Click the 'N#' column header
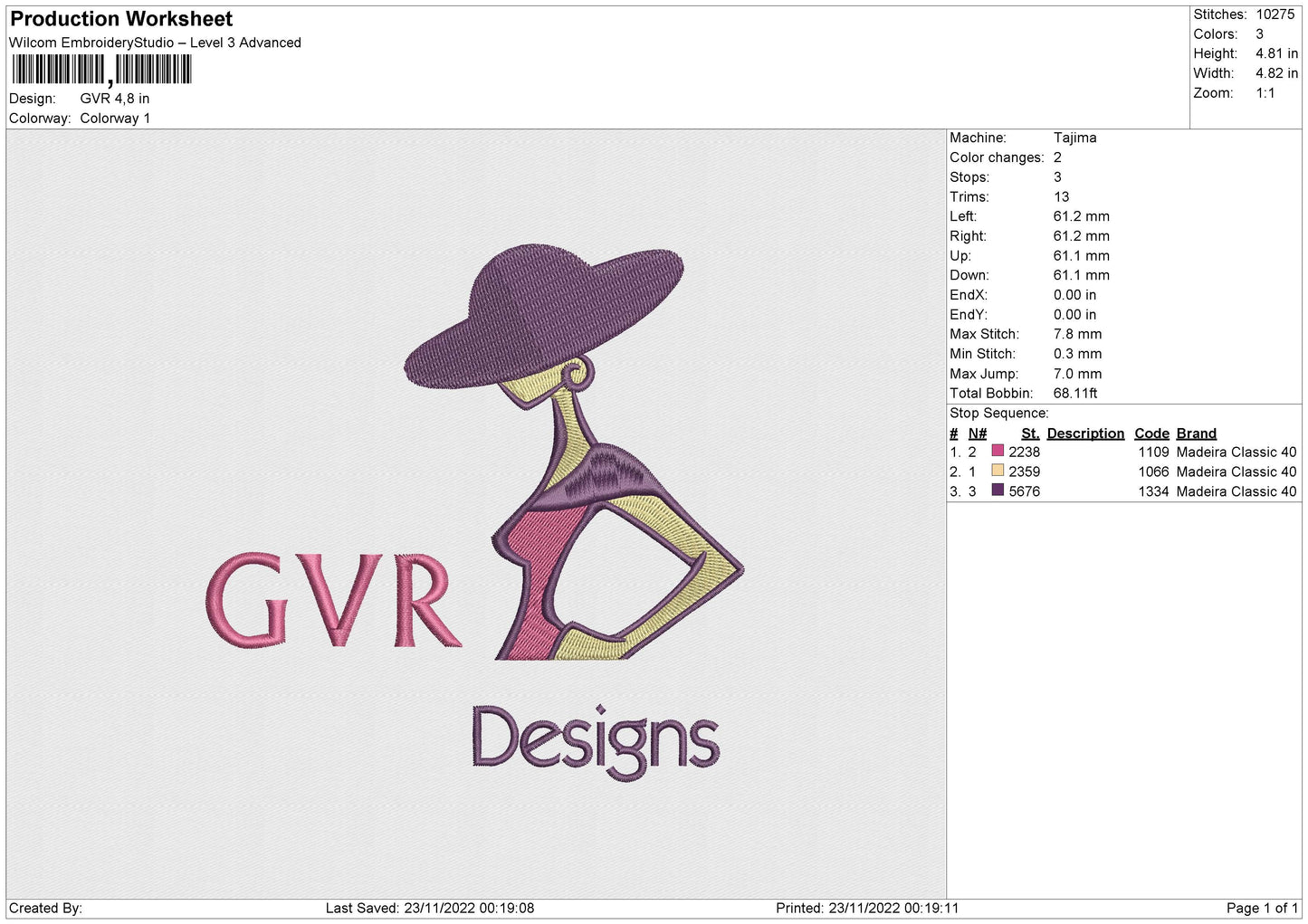 tap(978, 433)
